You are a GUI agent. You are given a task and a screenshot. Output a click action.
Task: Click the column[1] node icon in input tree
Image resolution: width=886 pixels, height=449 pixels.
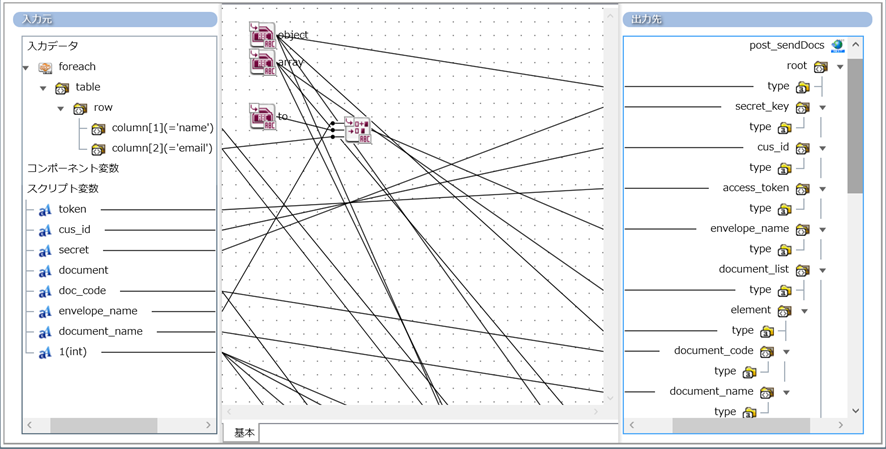point(98,128)
